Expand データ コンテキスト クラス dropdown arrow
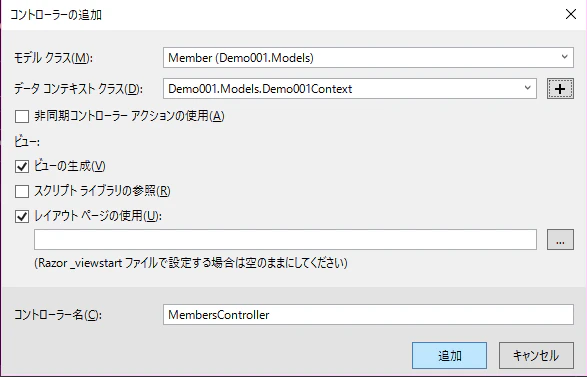The image size is (587, 377). point(527,88)
